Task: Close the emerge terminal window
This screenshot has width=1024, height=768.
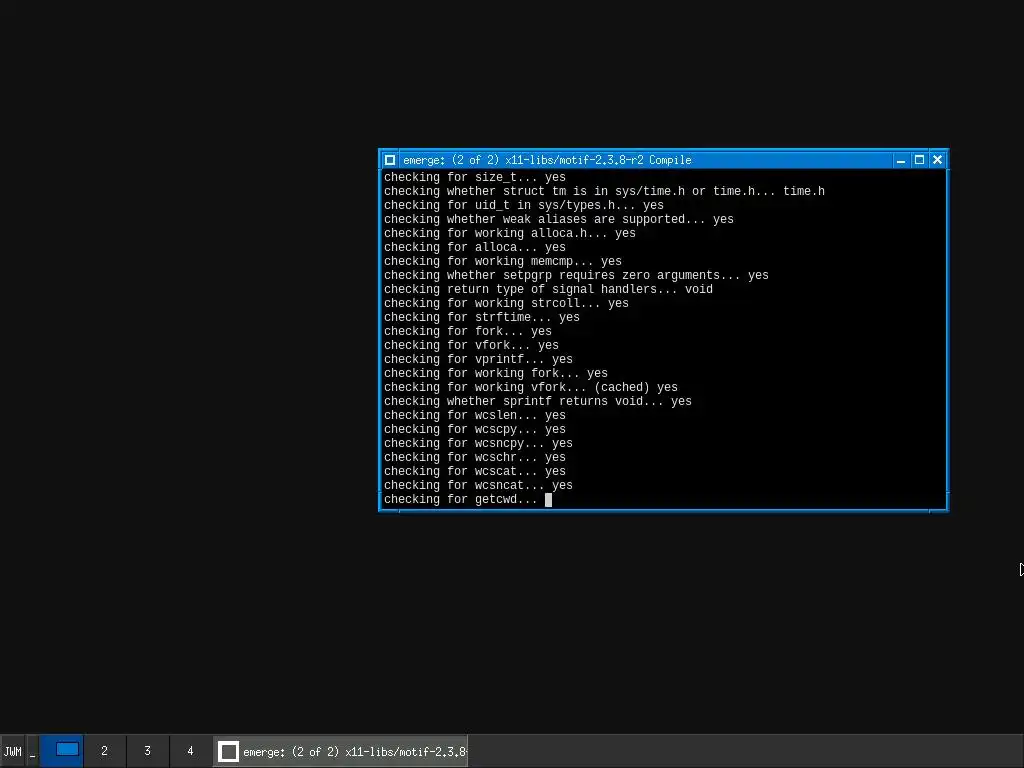Action: [937, 160]
